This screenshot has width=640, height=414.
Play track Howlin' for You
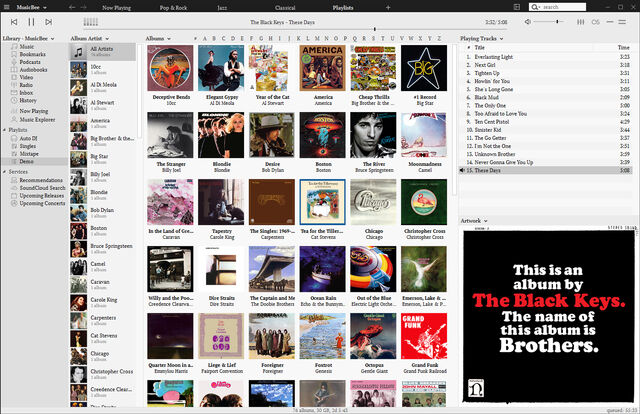[x=545, y=81]
